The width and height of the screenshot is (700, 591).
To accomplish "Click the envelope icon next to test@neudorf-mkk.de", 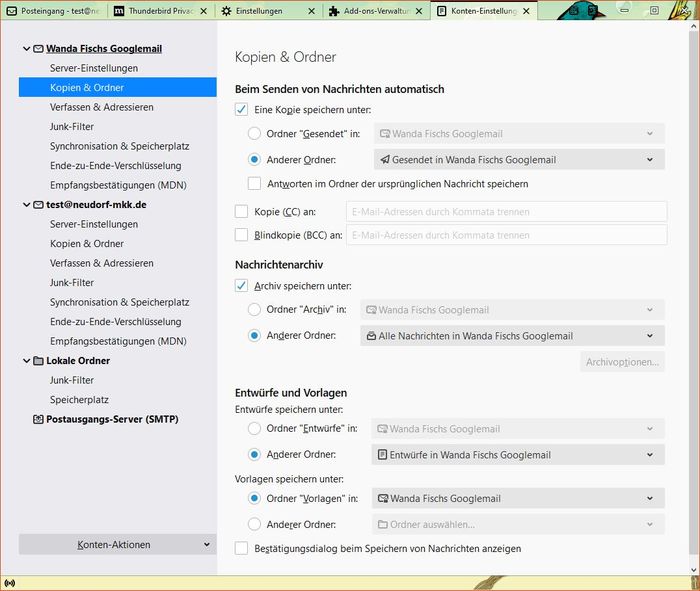I will [x=38, y=204].
